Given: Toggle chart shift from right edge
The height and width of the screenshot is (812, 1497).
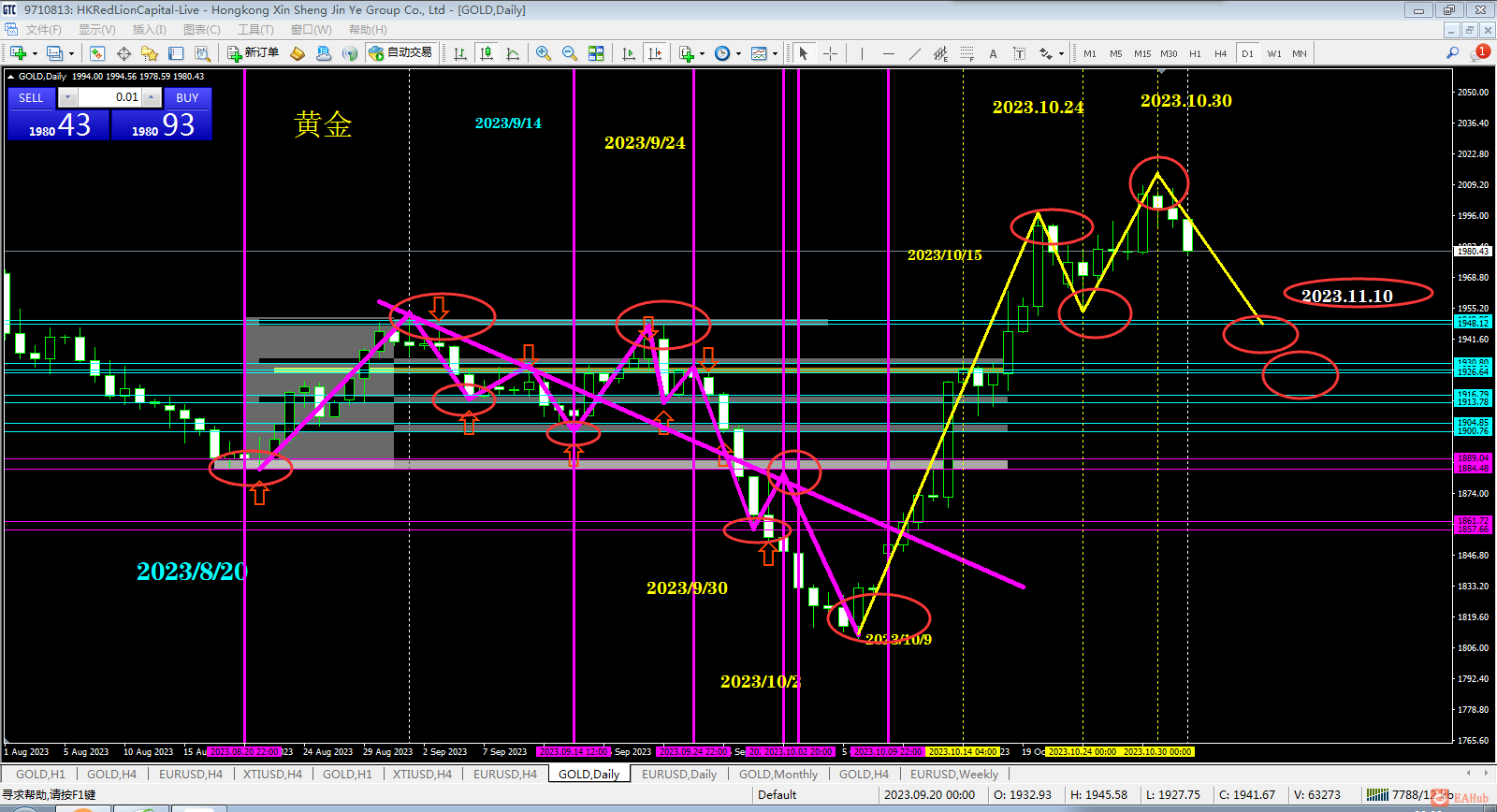Looking at the screenshot, I should pos(655,53).
